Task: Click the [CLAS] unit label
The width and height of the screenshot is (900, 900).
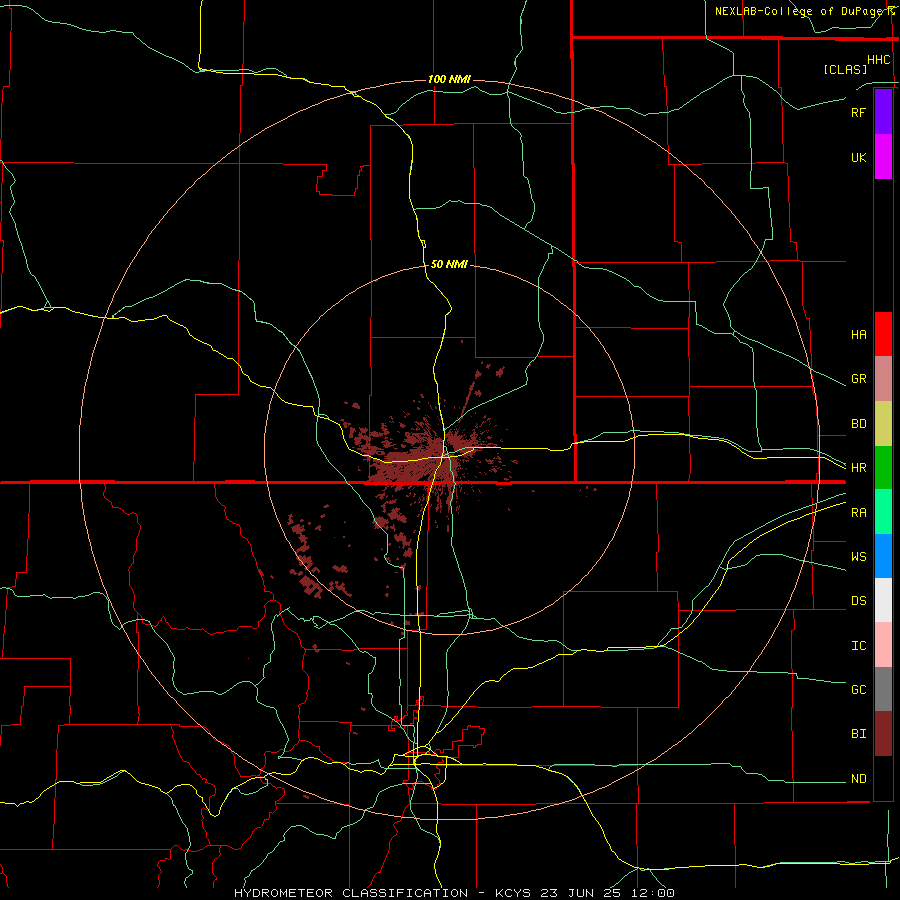Action: click(845, 69)
